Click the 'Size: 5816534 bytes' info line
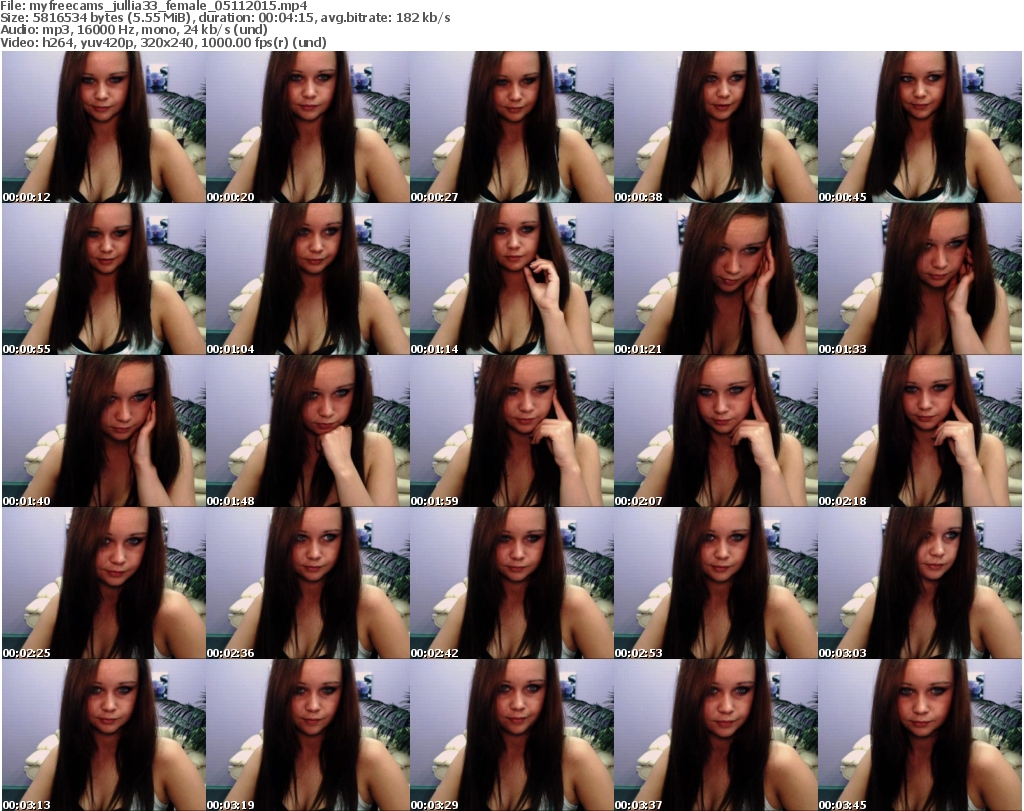Viewport: 1024px width, 811px height. (x=225, y=18)
